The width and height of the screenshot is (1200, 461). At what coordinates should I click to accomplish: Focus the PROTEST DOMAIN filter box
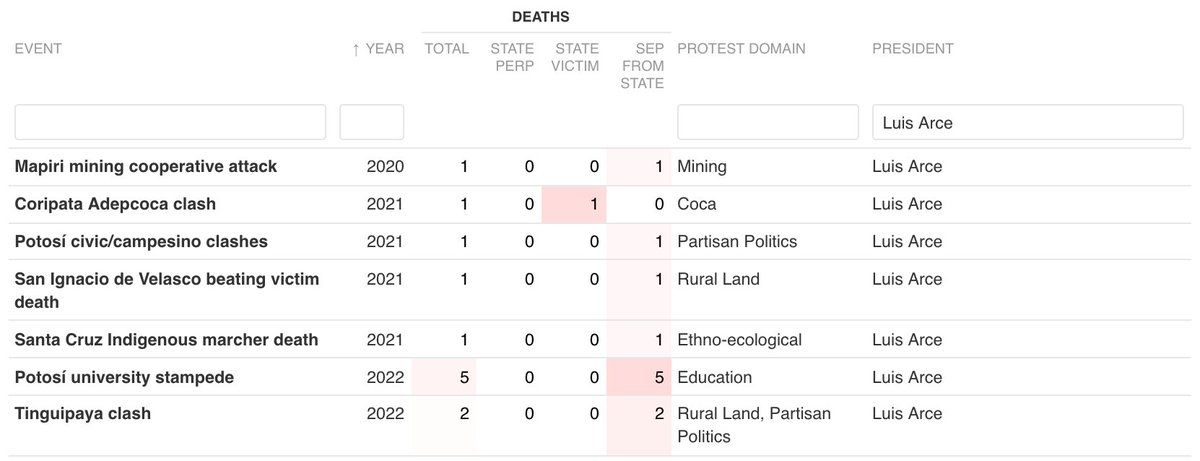768,122
